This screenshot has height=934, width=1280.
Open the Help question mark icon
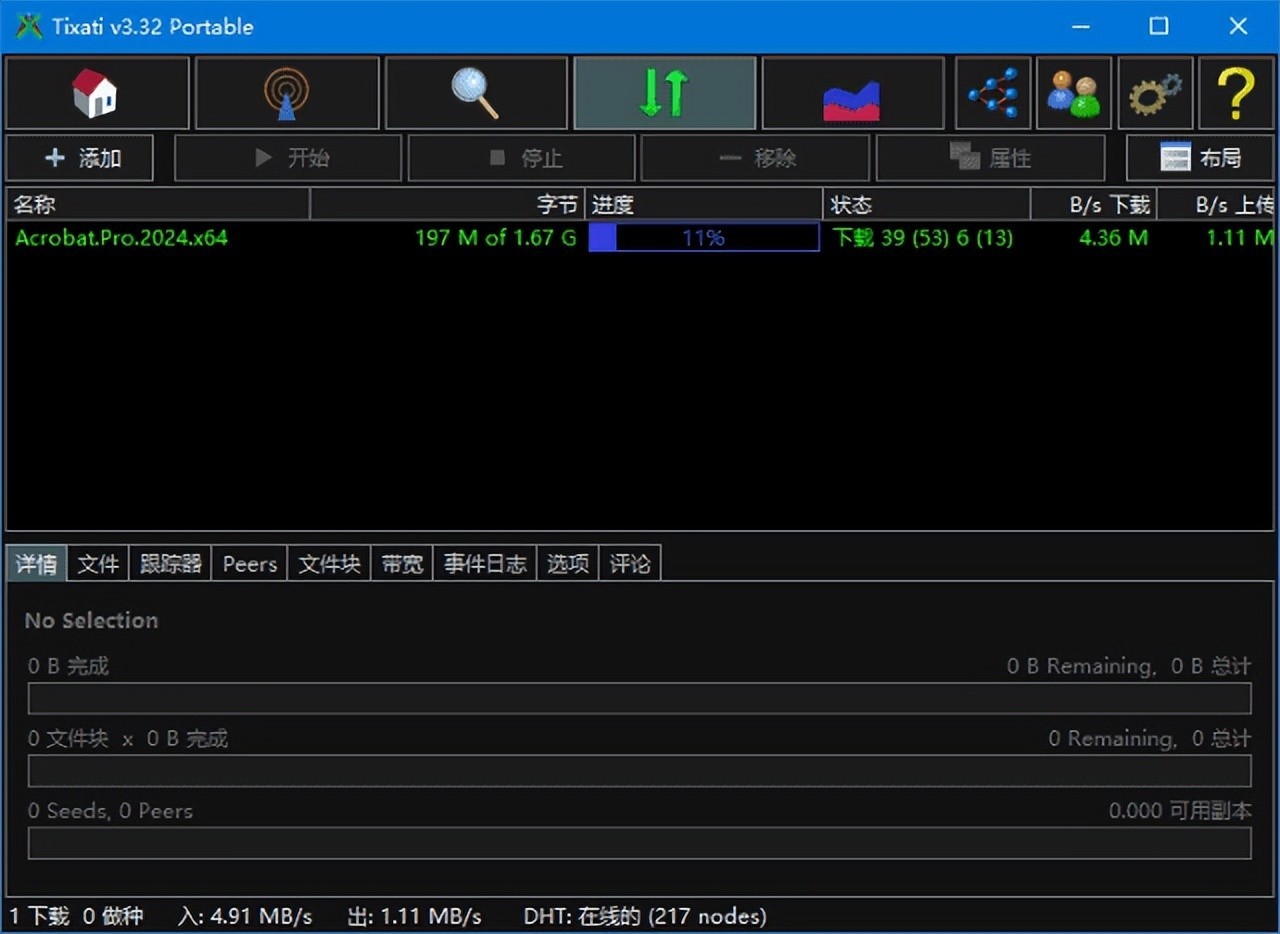tap(1236, 93)
